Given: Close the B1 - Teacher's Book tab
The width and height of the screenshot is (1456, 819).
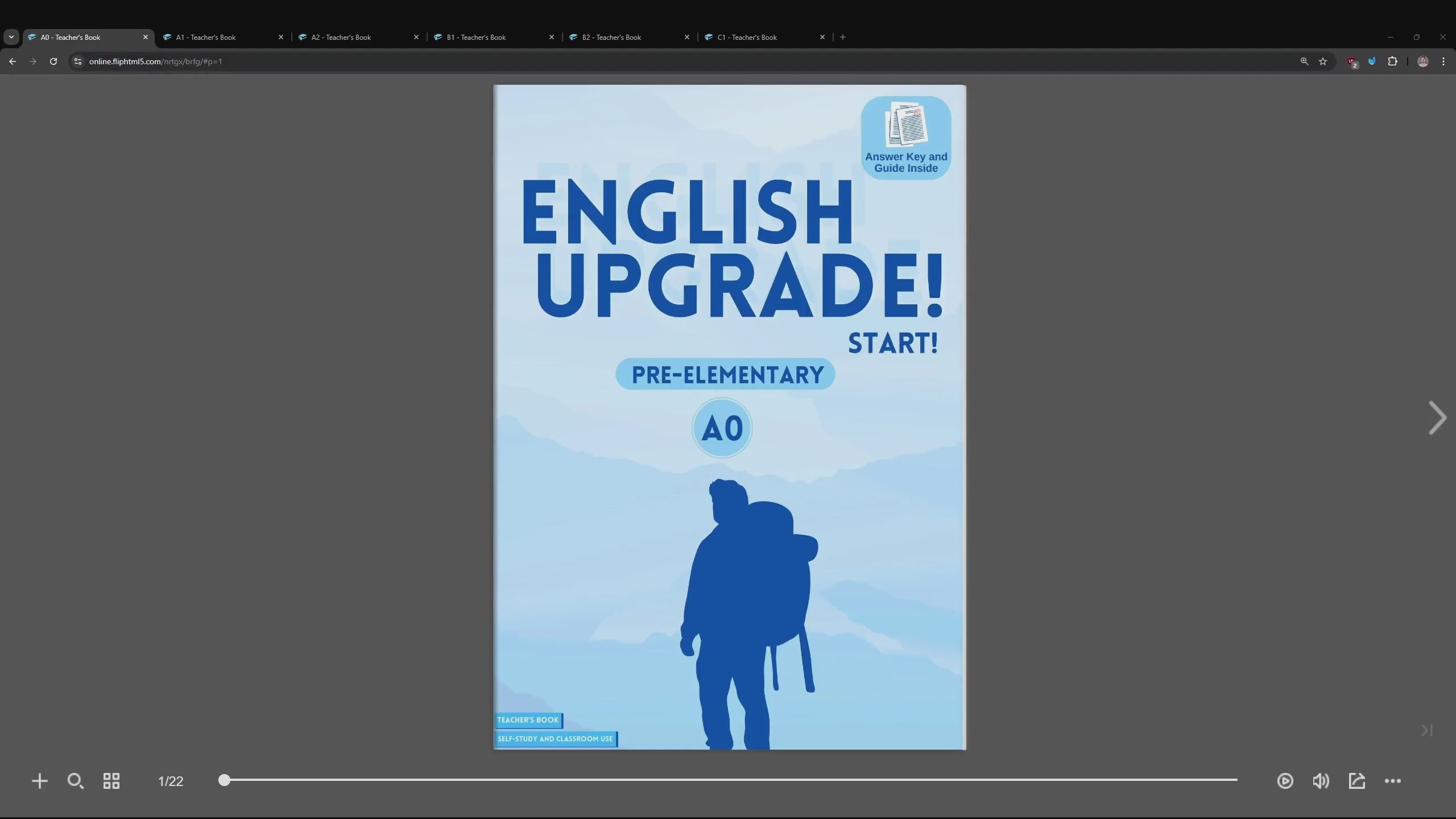Looking at the screenshot, I should pos(551,38).
